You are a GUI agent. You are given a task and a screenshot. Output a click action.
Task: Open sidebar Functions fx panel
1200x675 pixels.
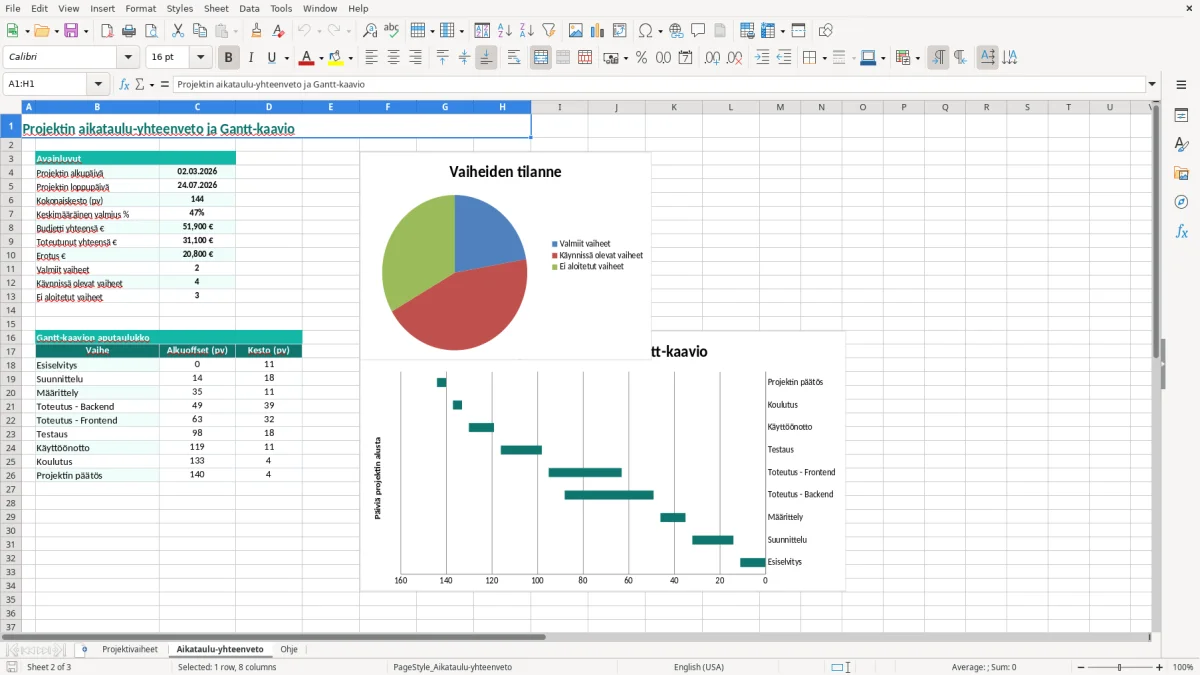(x=1181, y=232)
